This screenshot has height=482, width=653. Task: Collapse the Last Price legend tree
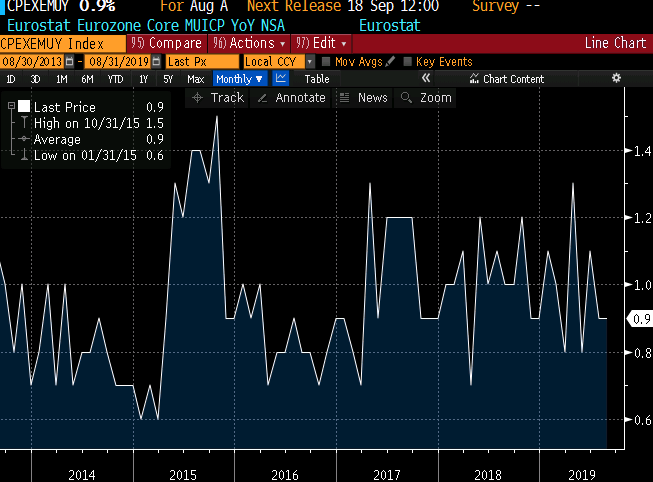pyautogui.click(x=10, y=106)
